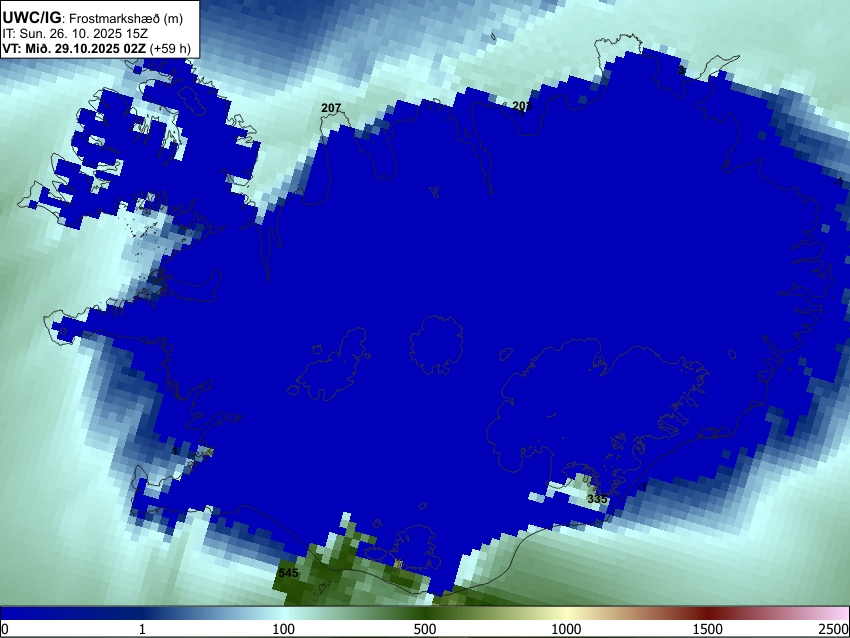Click the dark green band of the color scale
The image size is (850, 638).
[x=425, y=614]
